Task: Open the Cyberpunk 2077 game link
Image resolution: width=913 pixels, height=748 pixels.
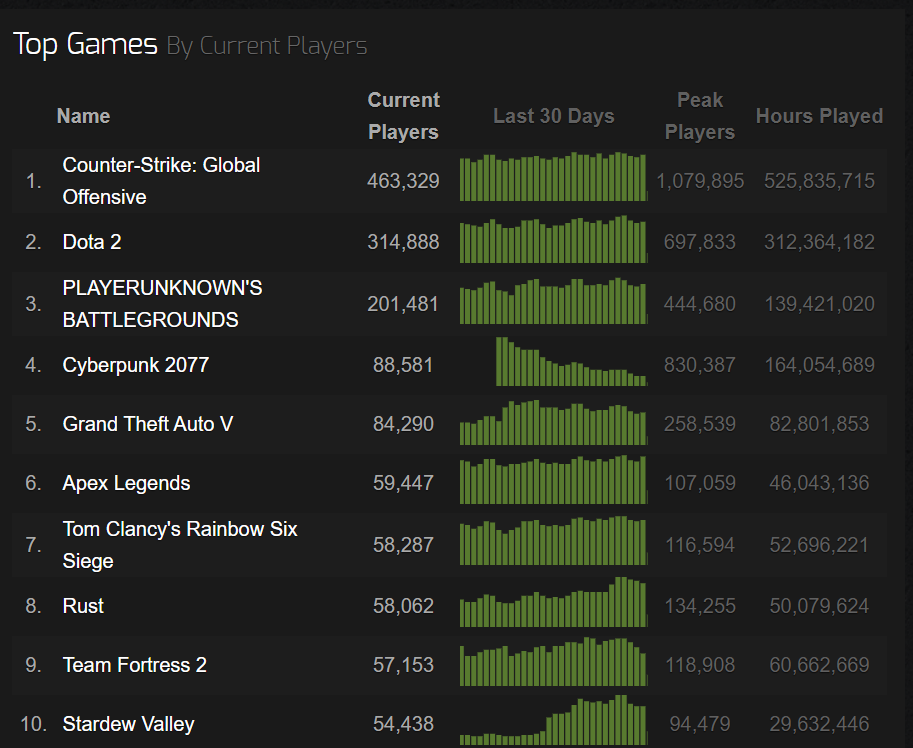Action: (136, 365)
